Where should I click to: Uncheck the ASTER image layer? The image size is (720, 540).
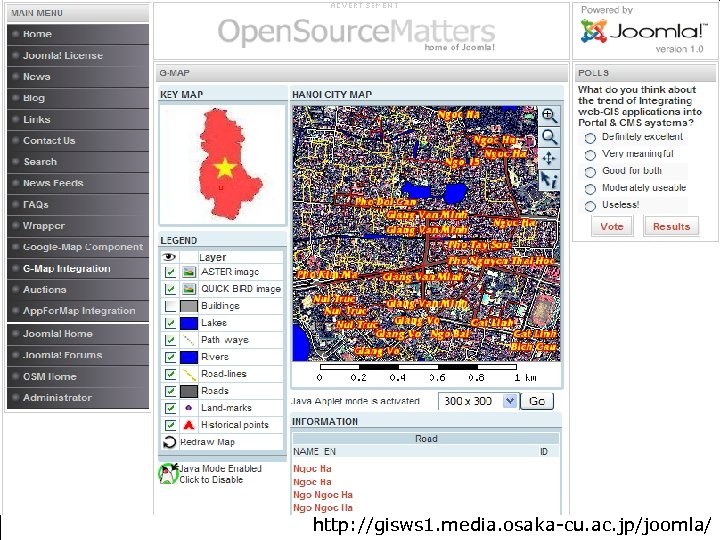click(170, 272)
